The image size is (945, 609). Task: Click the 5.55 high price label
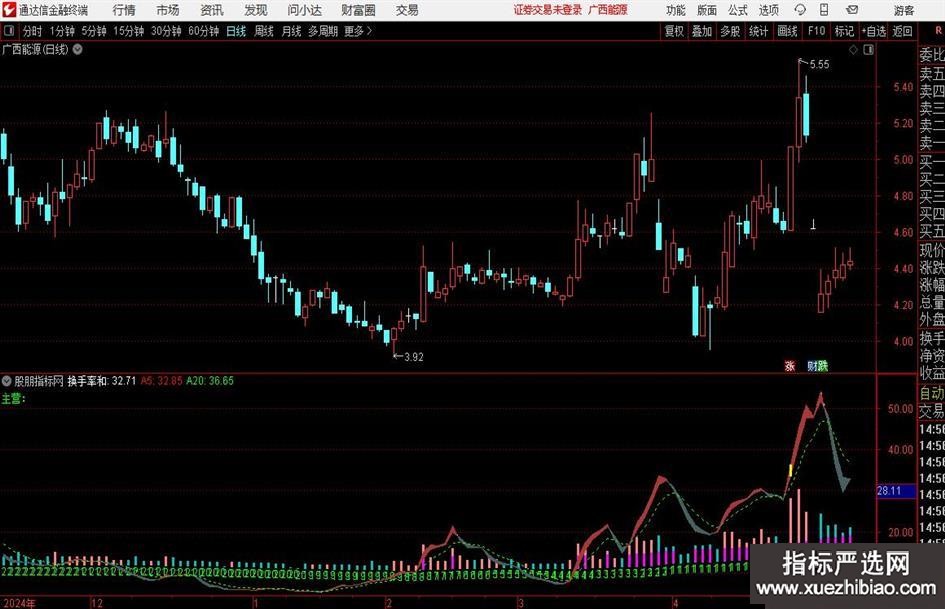[820, 64]
